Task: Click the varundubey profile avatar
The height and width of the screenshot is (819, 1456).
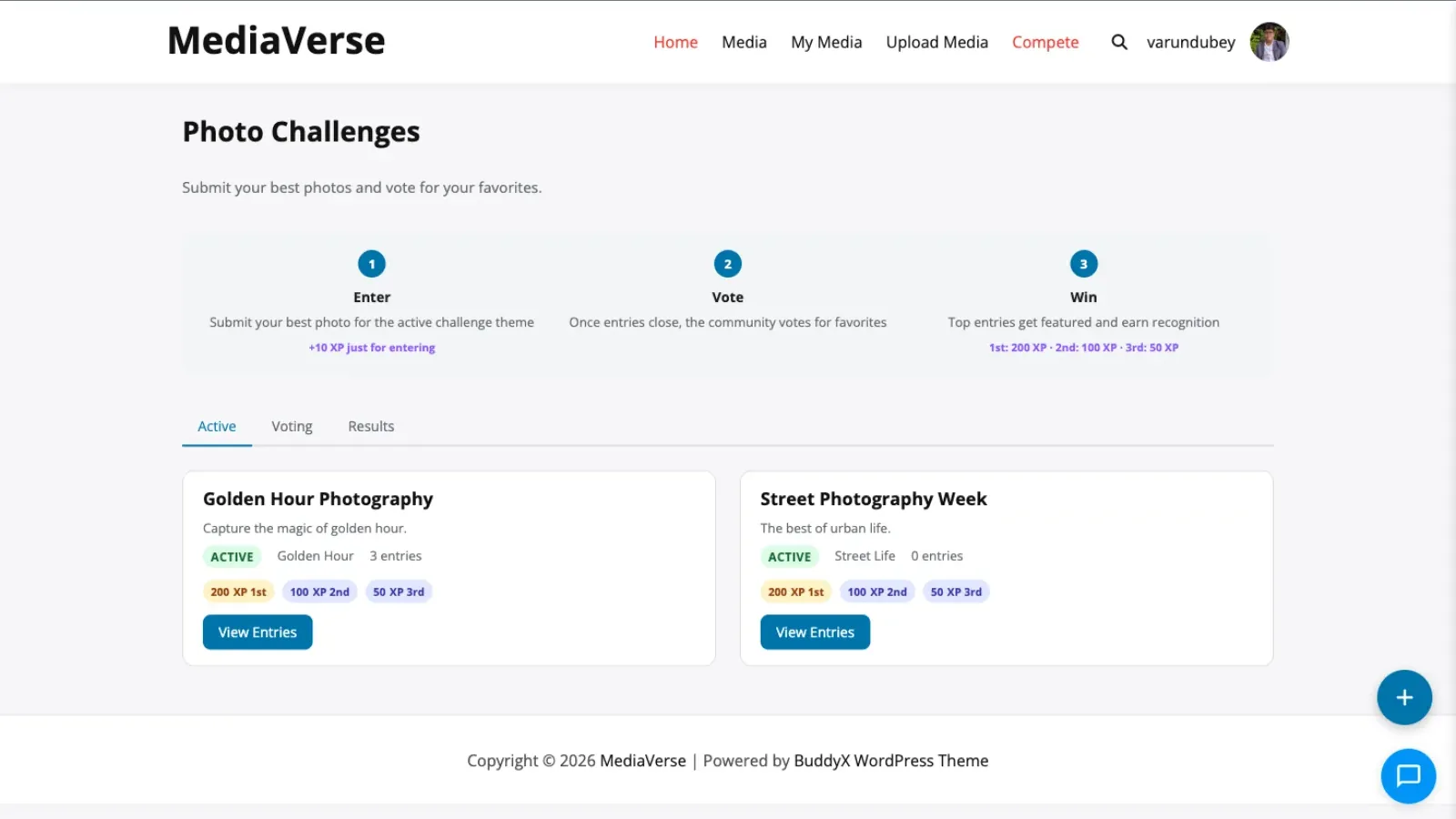Action: 1269,42
